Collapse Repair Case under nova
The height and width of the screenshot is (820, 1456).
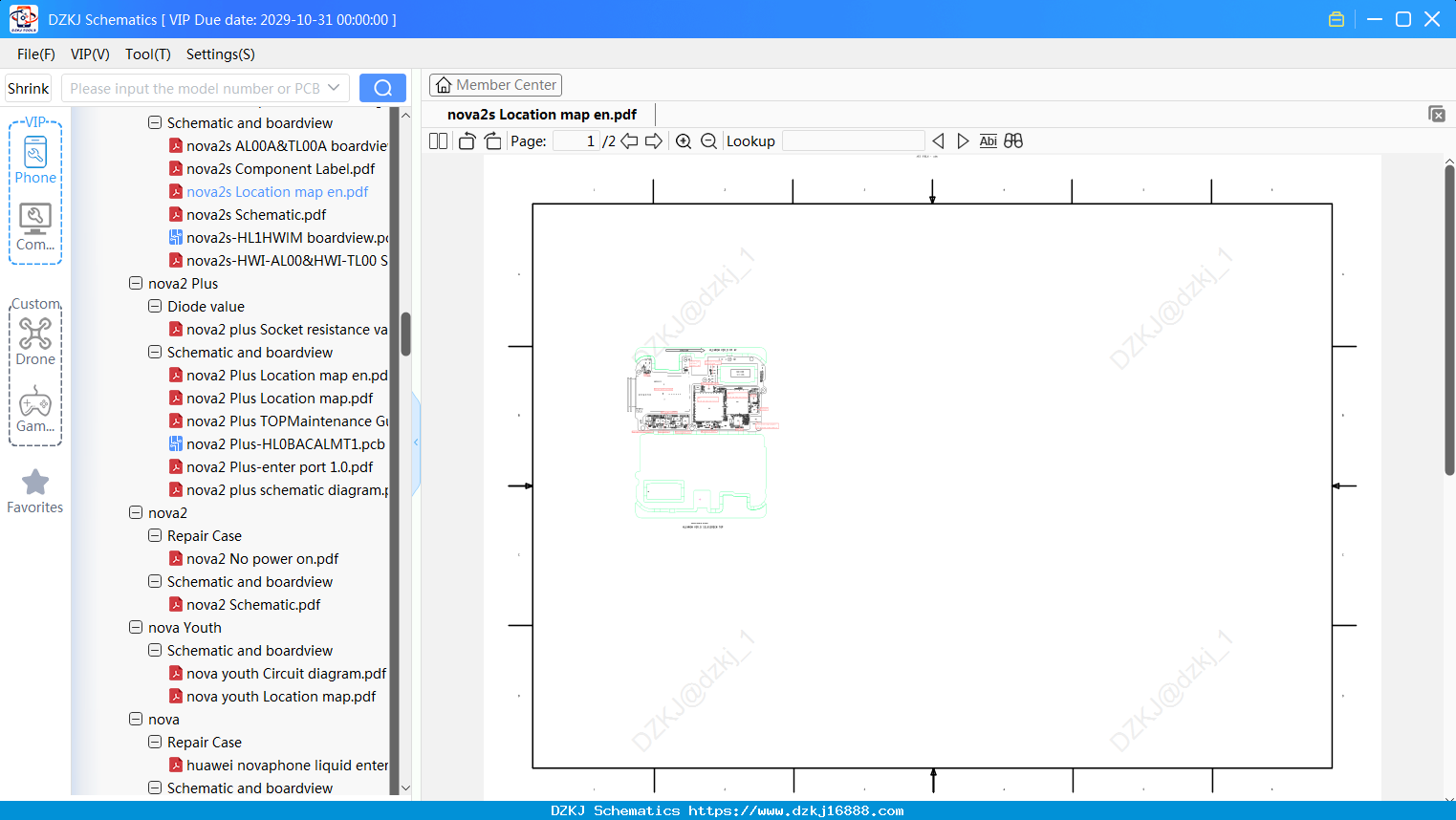155,743
